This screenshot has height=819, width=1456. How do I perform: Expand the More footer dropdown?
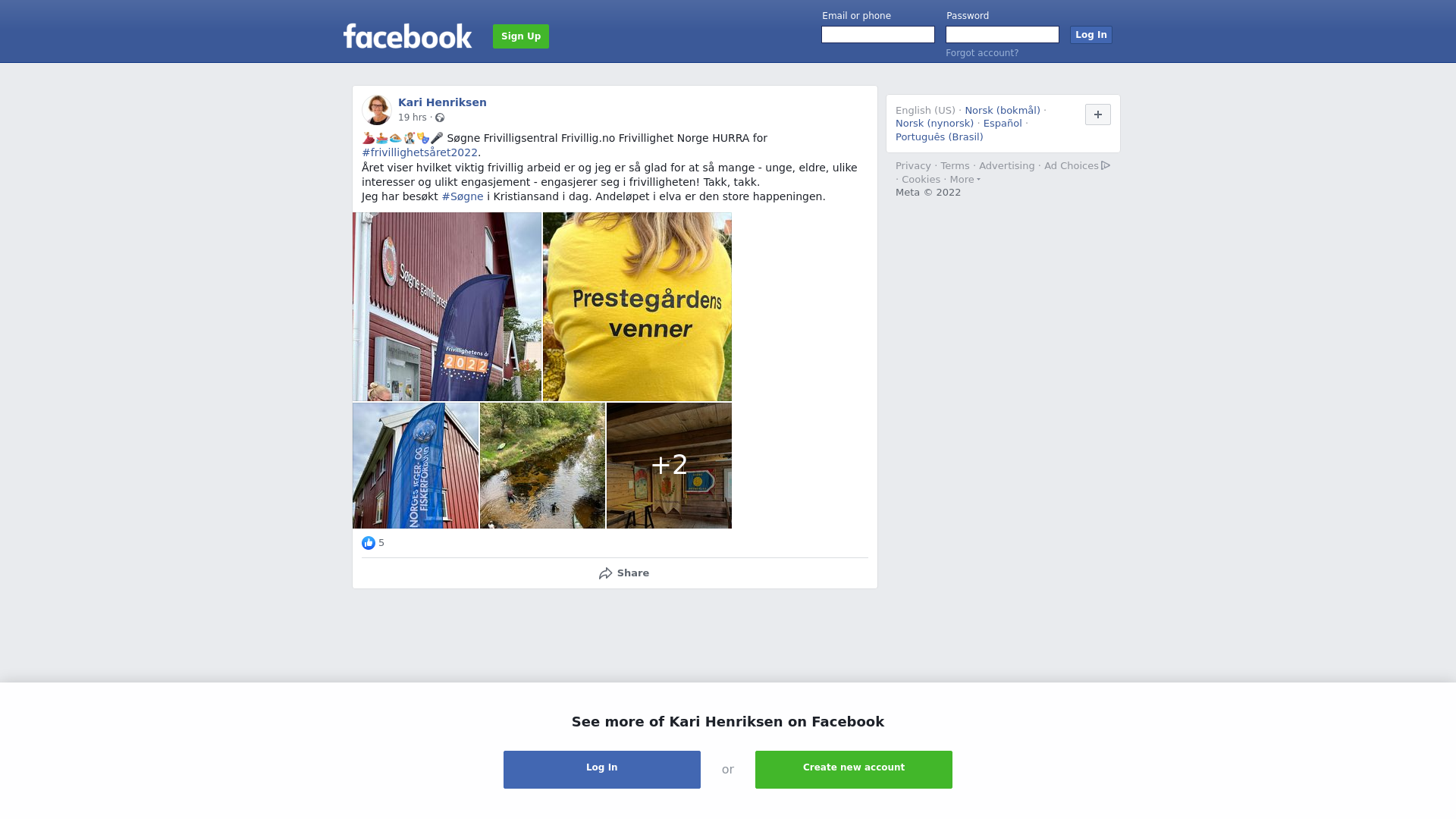(965, 180)
